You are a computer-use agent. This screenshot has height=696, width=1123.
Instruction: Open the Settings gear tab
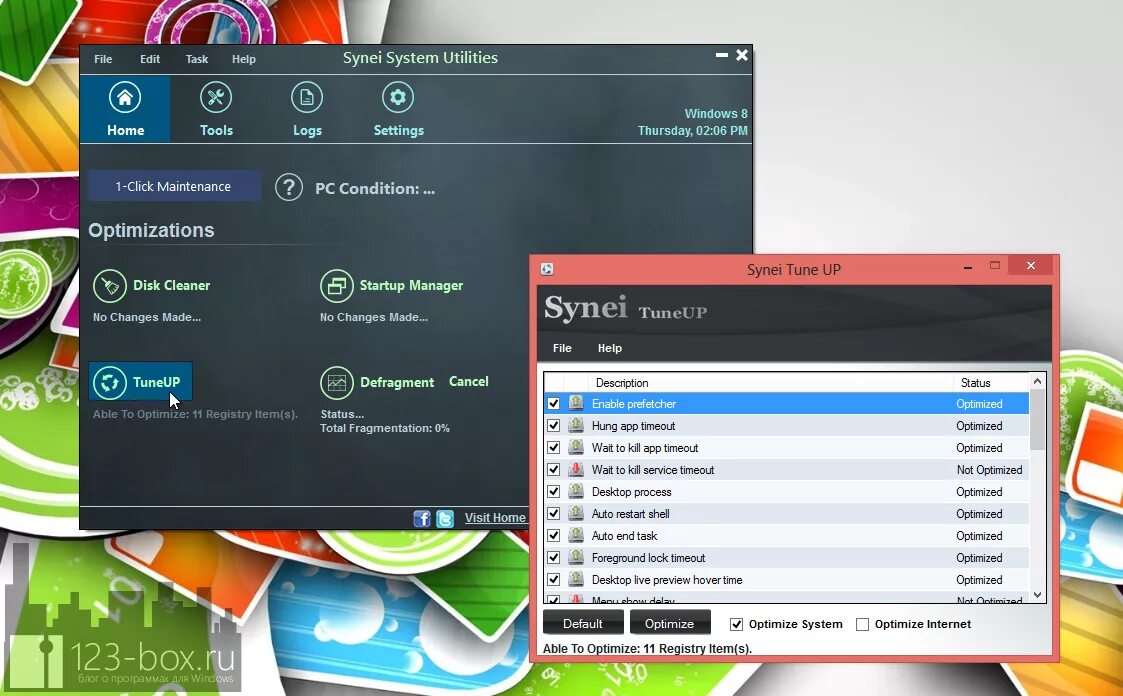pyautogui.click(x=398, y=110)
